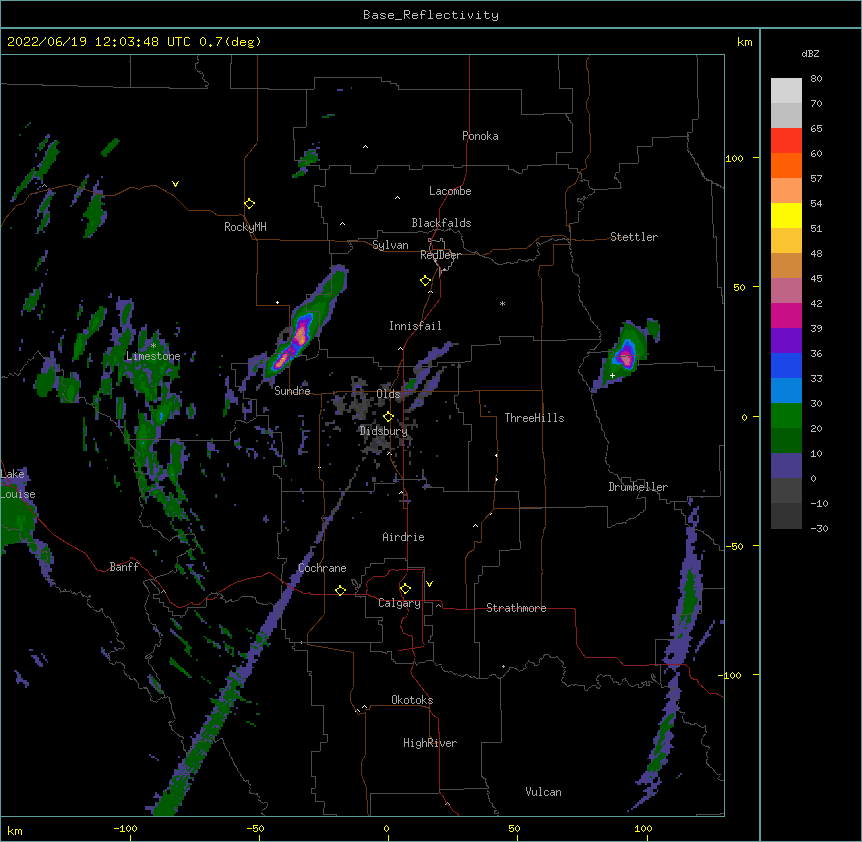Click the yellow diamond marker above Calgary label

[x=405, y=589]
